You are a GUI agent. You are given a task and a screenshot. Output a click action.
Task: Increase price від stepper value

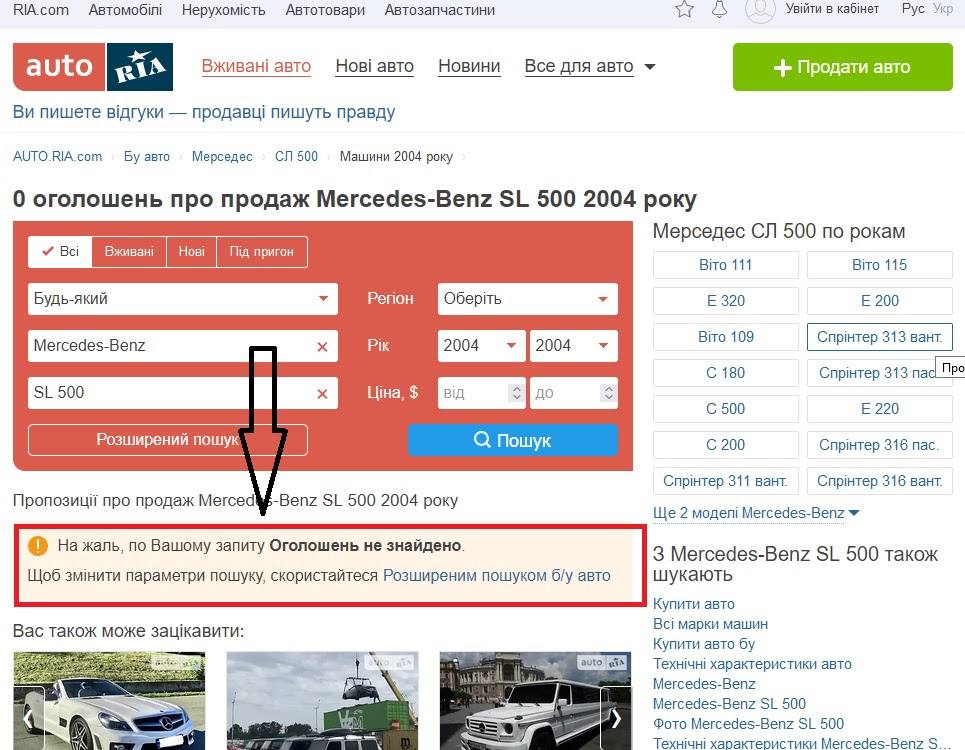point(517,388)
